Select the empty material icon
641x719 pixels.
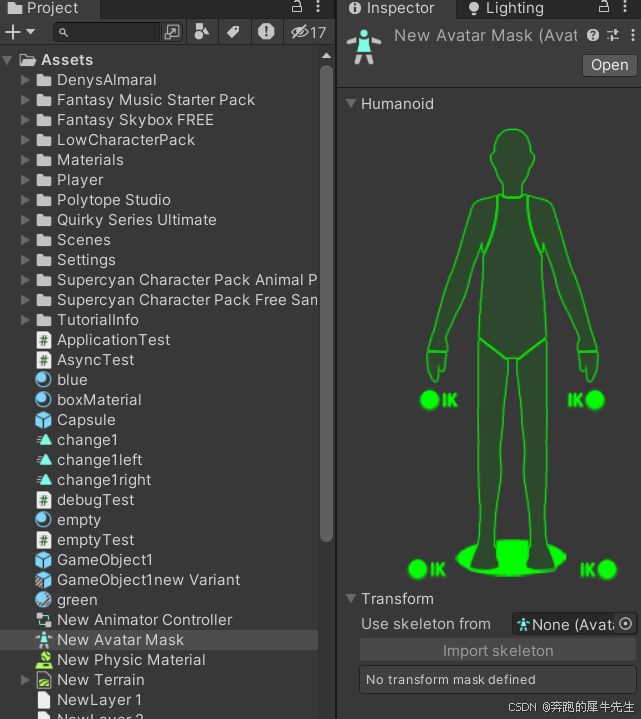tap(44, 520)
